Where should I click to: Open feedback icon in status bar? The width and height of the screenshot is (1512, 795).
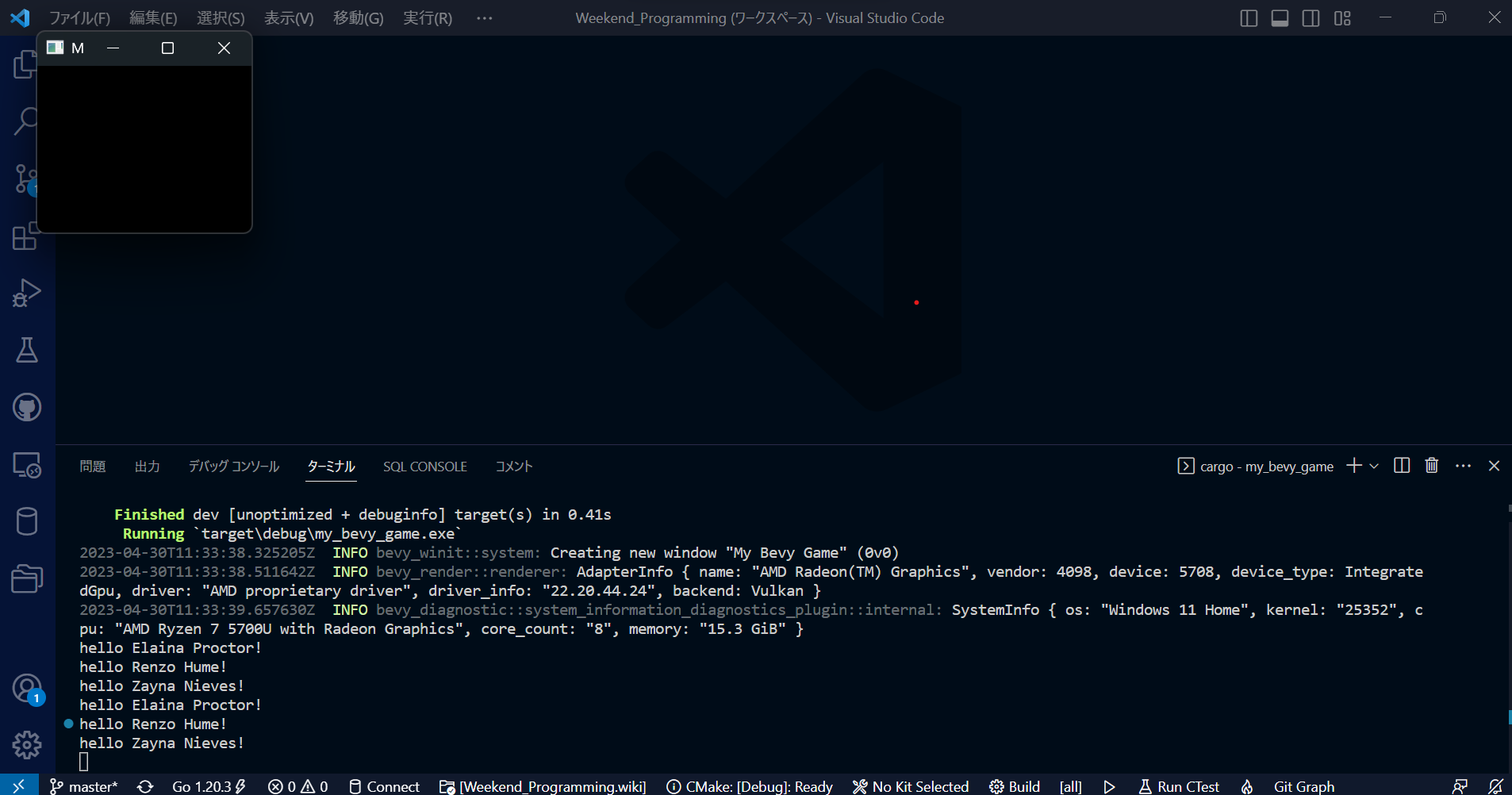1460,786
